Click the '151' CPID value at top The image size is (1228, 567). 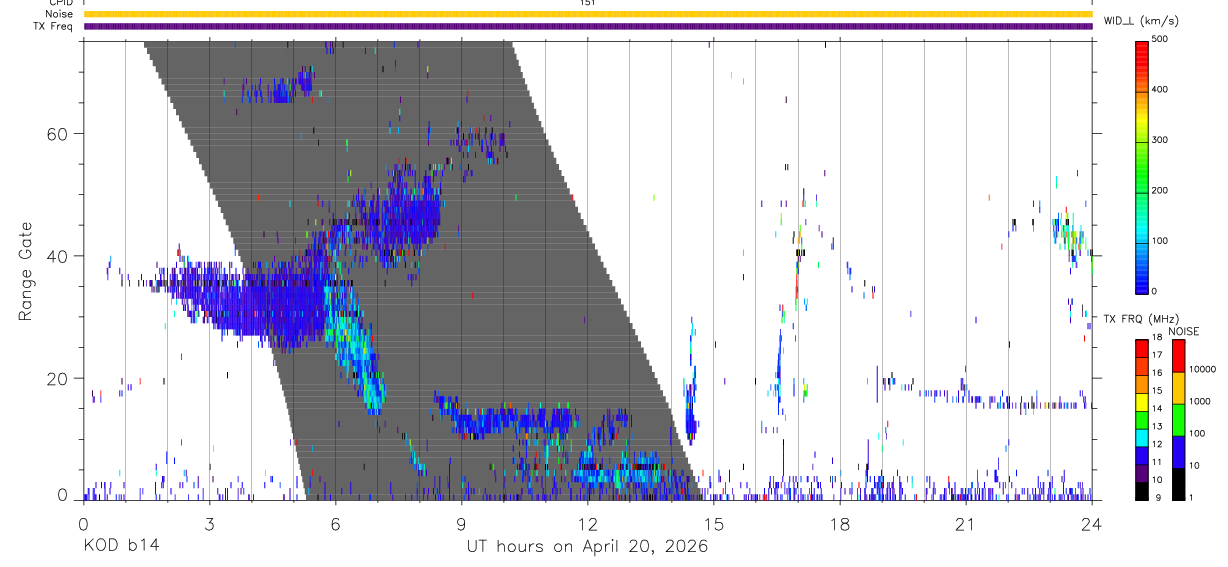click(x=587, y=3)
